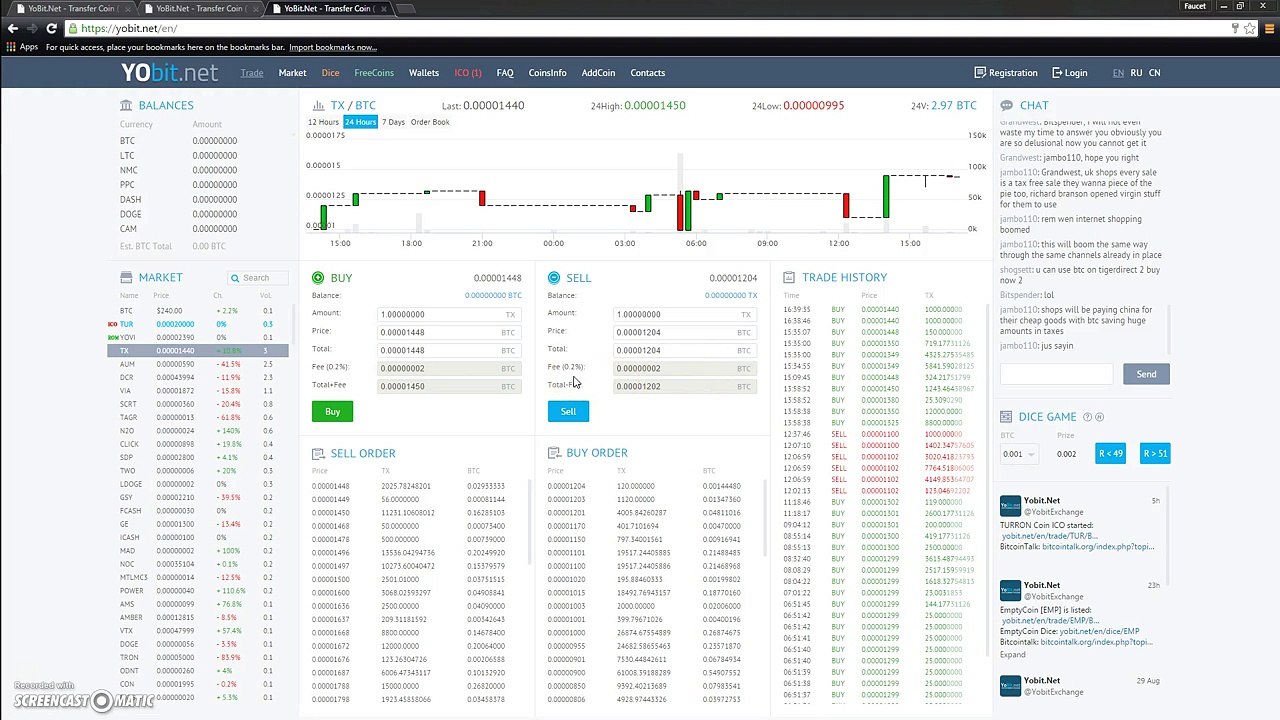The height and width of the screenshot is (720, 1280).
Task: Bet dice on R < 49
Action: click(x=1110, y=454)
